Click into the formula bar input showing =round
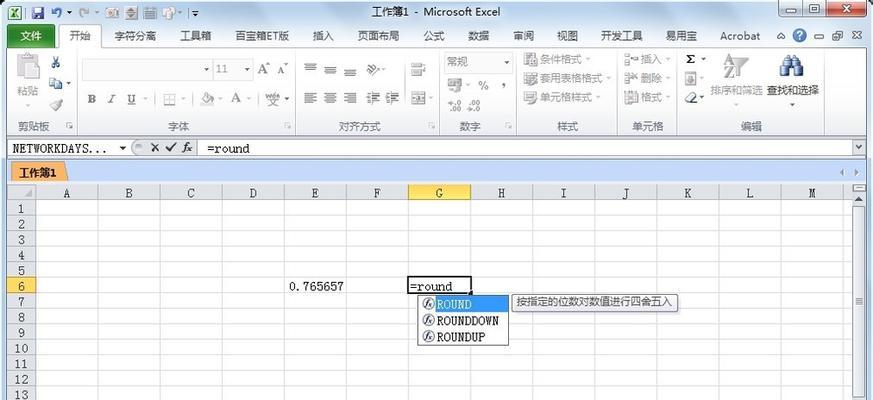The width and height of the screenshot is (873, 400). 524,148
